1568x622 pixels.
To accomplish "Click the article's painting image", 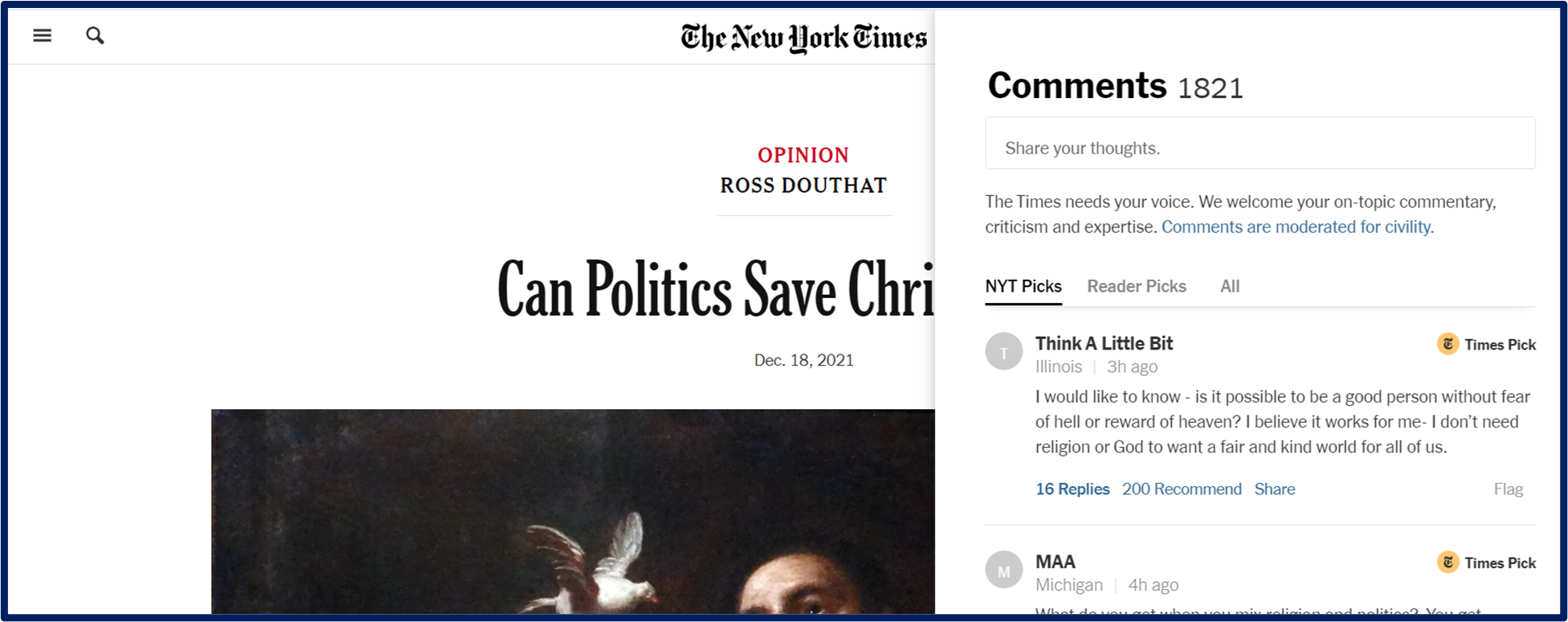I will [x=573, y=511].
